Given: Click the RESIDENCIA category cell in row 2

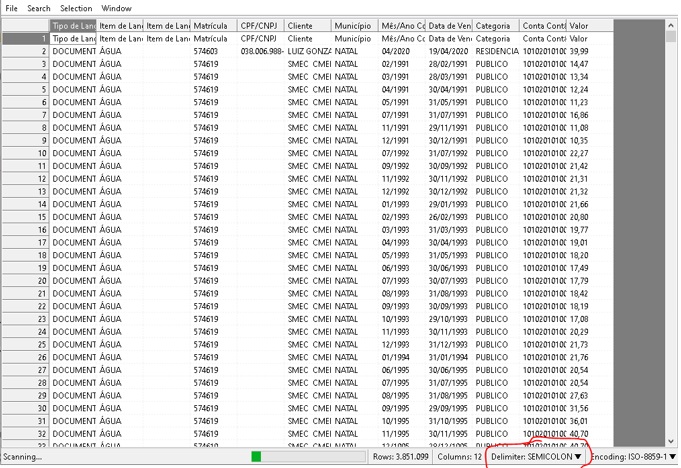Looking at the screenshot, I should [x=496, y=50].
